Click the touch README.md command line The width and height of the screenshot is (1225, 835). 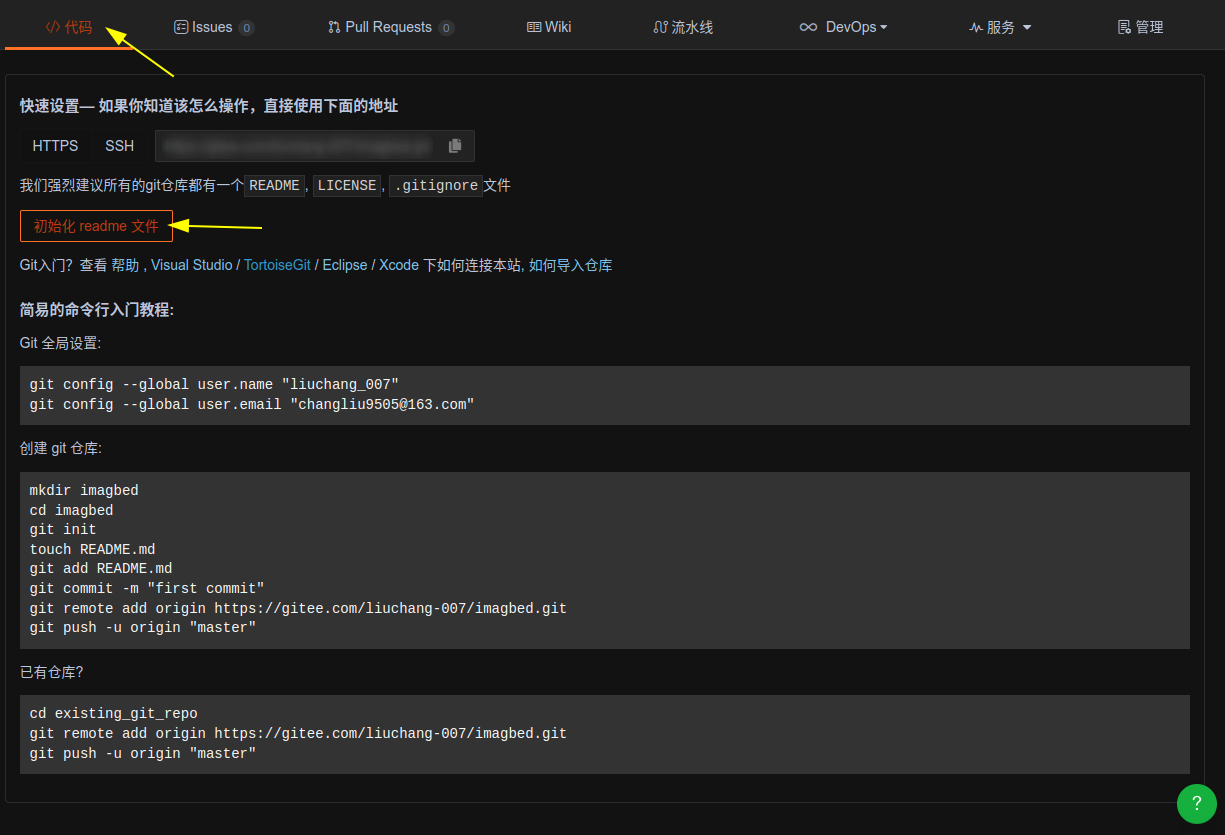(92, 550)
